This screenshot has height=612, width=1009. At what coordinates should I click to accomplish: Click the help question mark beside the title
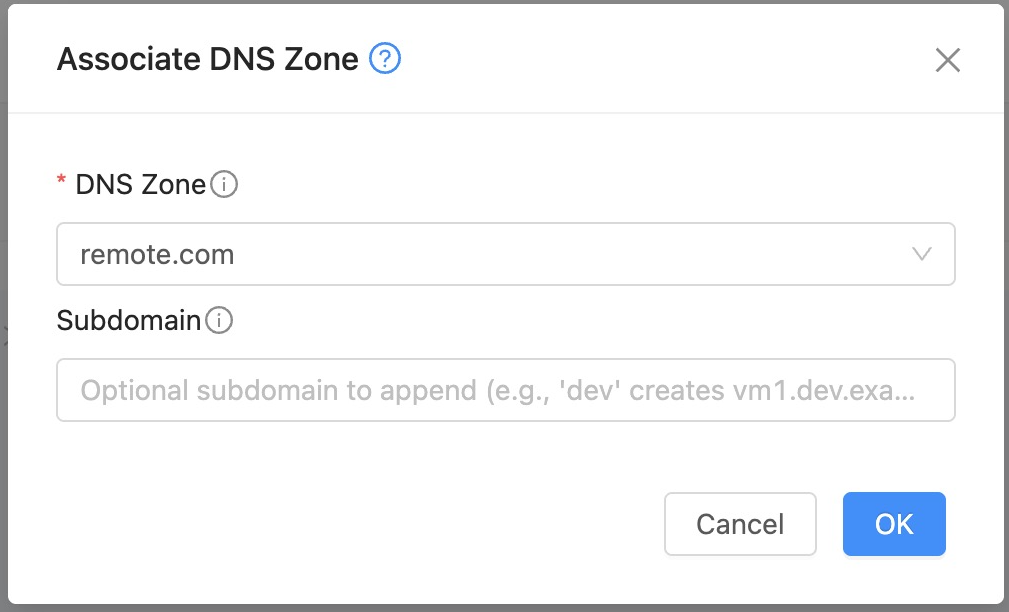tap(385, 60)
